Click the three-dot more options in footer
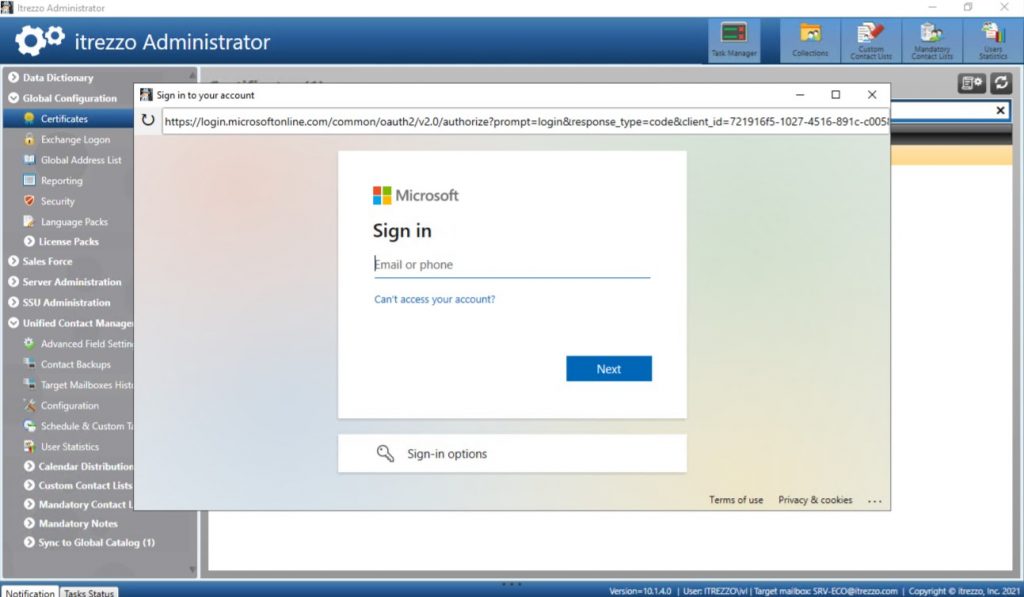Screen dimensions: 1024x597 (874, 501)
